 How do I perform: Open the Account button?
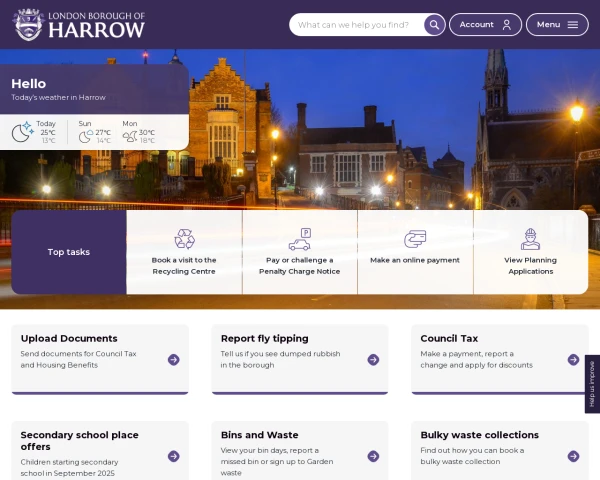(x=485, y=25)
